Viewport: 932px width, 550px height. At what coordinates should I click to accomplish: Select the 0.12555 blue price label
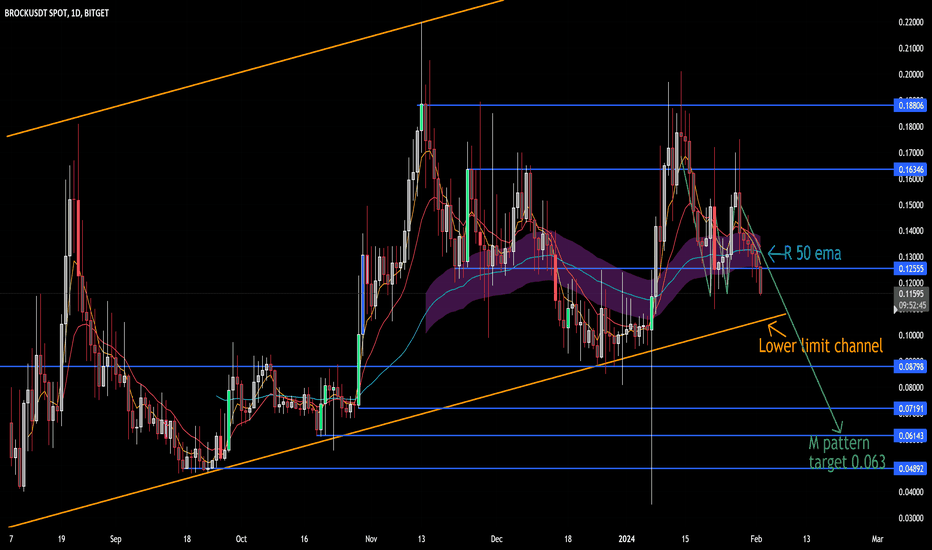coord(910,269)
